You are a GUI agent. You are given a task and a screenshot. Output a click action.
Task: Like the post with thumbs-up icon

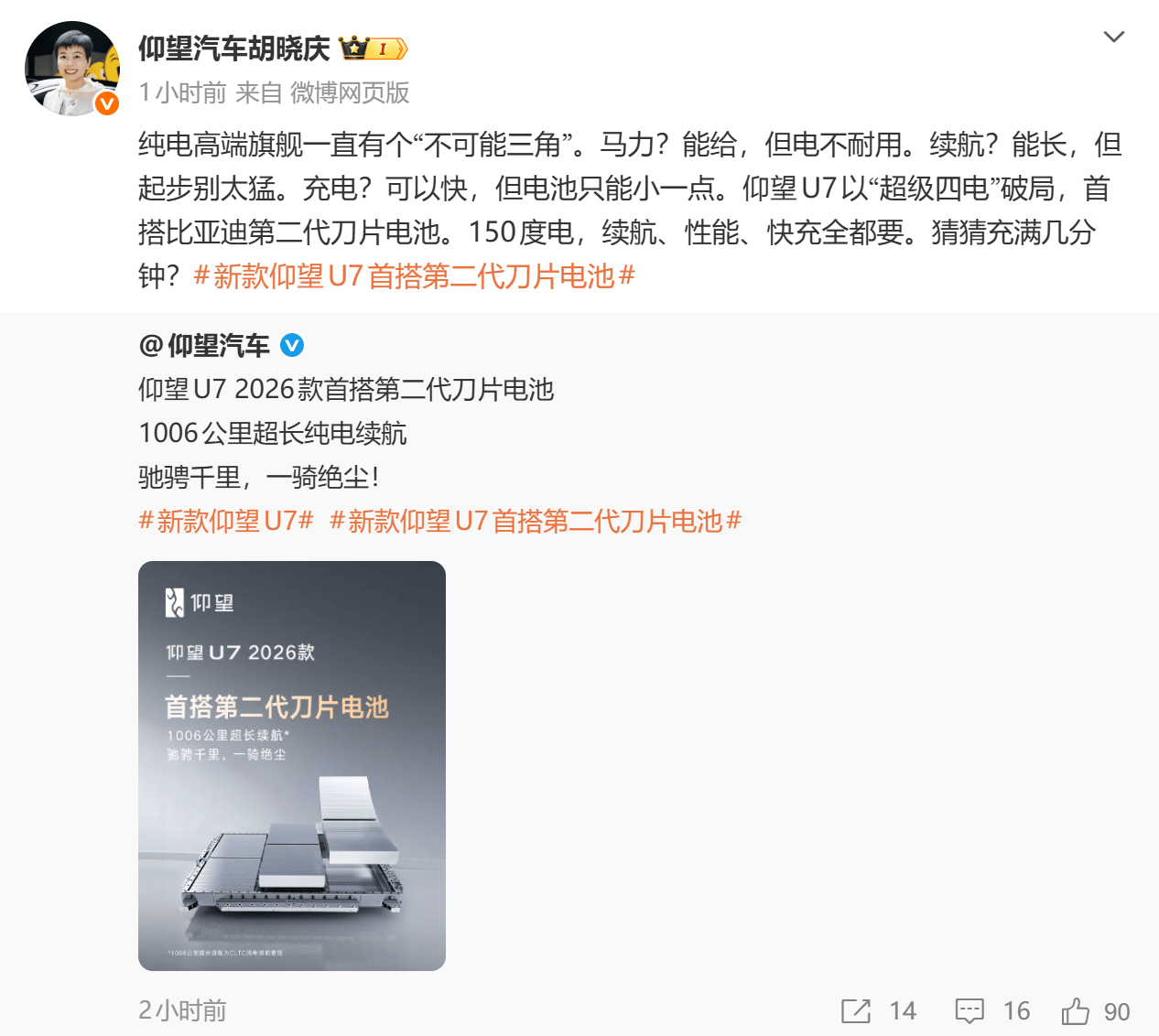1076,1010
